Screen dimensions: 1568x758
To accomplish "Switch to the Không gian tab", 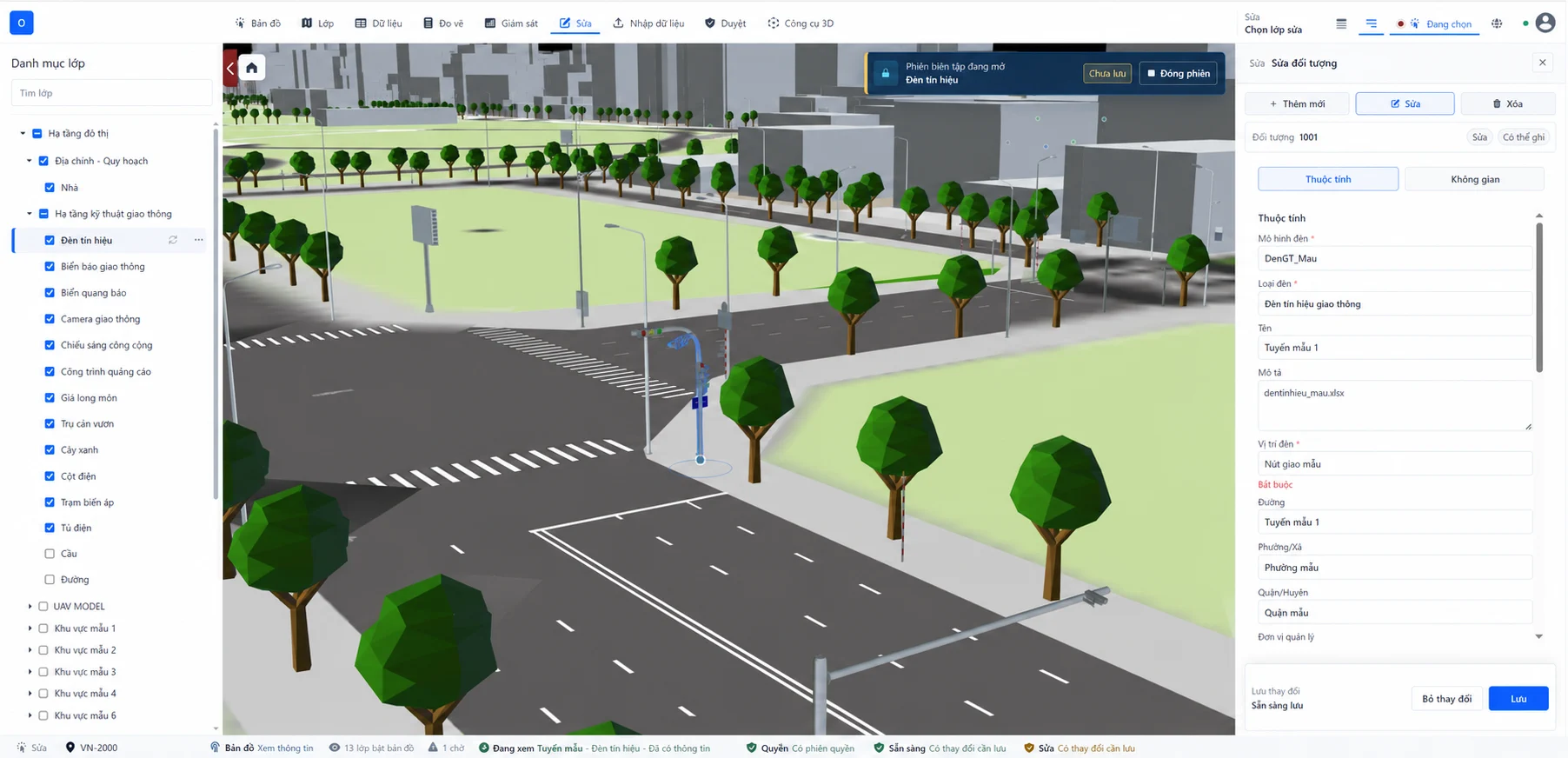I will tap(1474, 179).
